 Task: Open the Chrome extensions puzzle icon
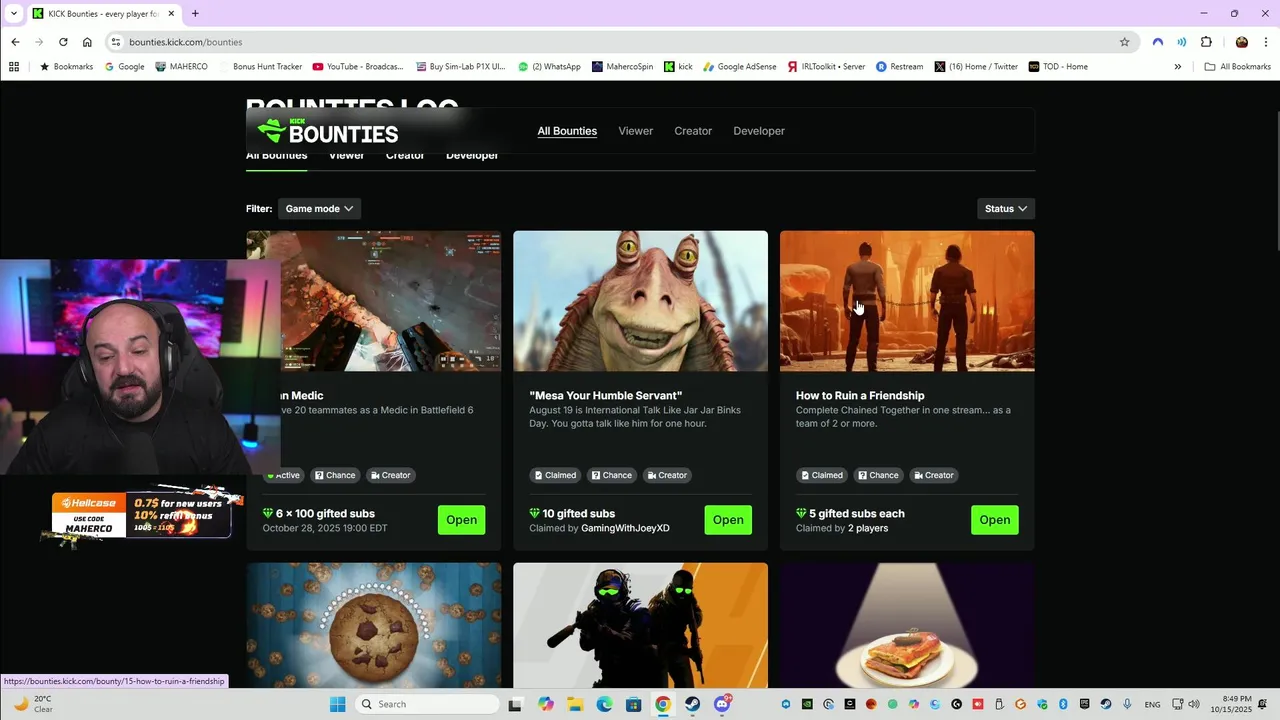1206,42
